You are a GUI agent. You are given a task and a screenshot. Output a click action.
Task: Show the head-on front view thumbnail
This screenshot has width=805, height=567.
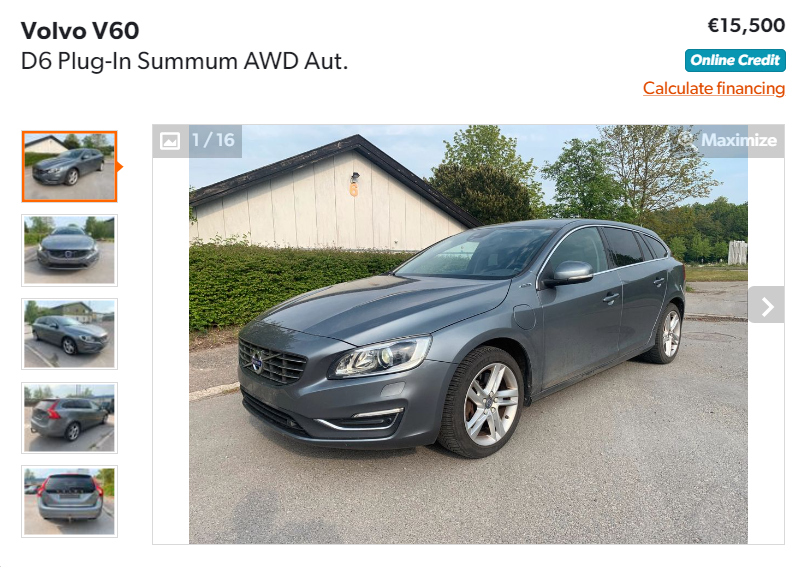[x=69, y=250]
